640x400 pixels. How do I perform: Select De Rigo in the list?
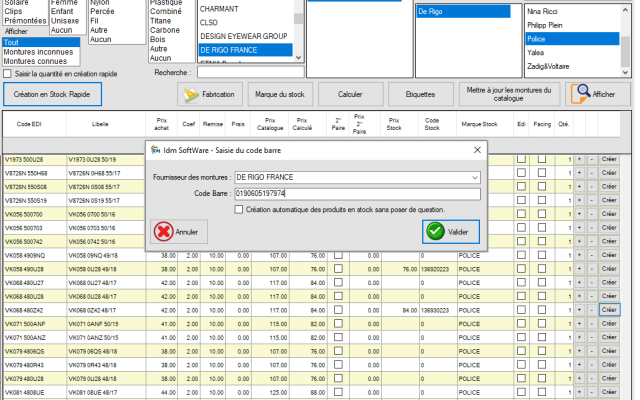[463, 11]
